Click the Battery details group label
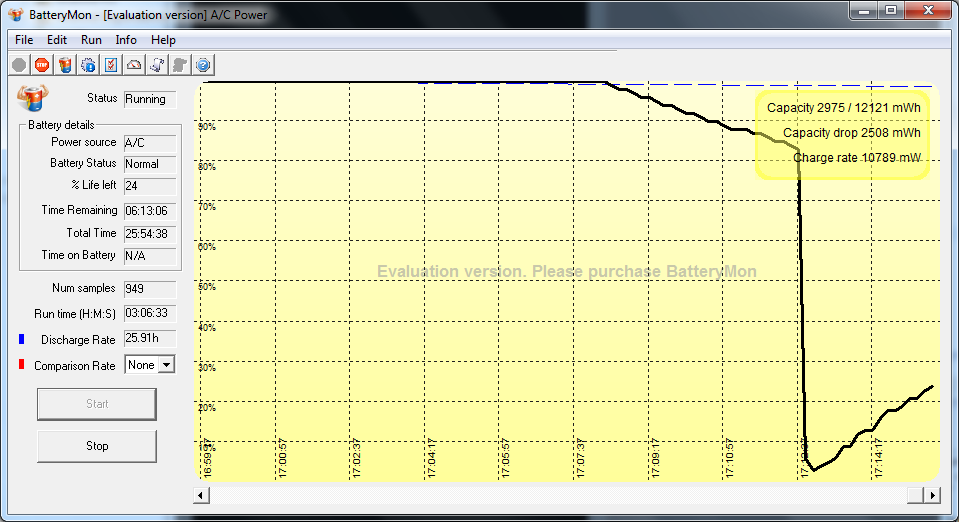Image resolution: width=959 pixels, height=522 pixels. (x=61, y=125)
